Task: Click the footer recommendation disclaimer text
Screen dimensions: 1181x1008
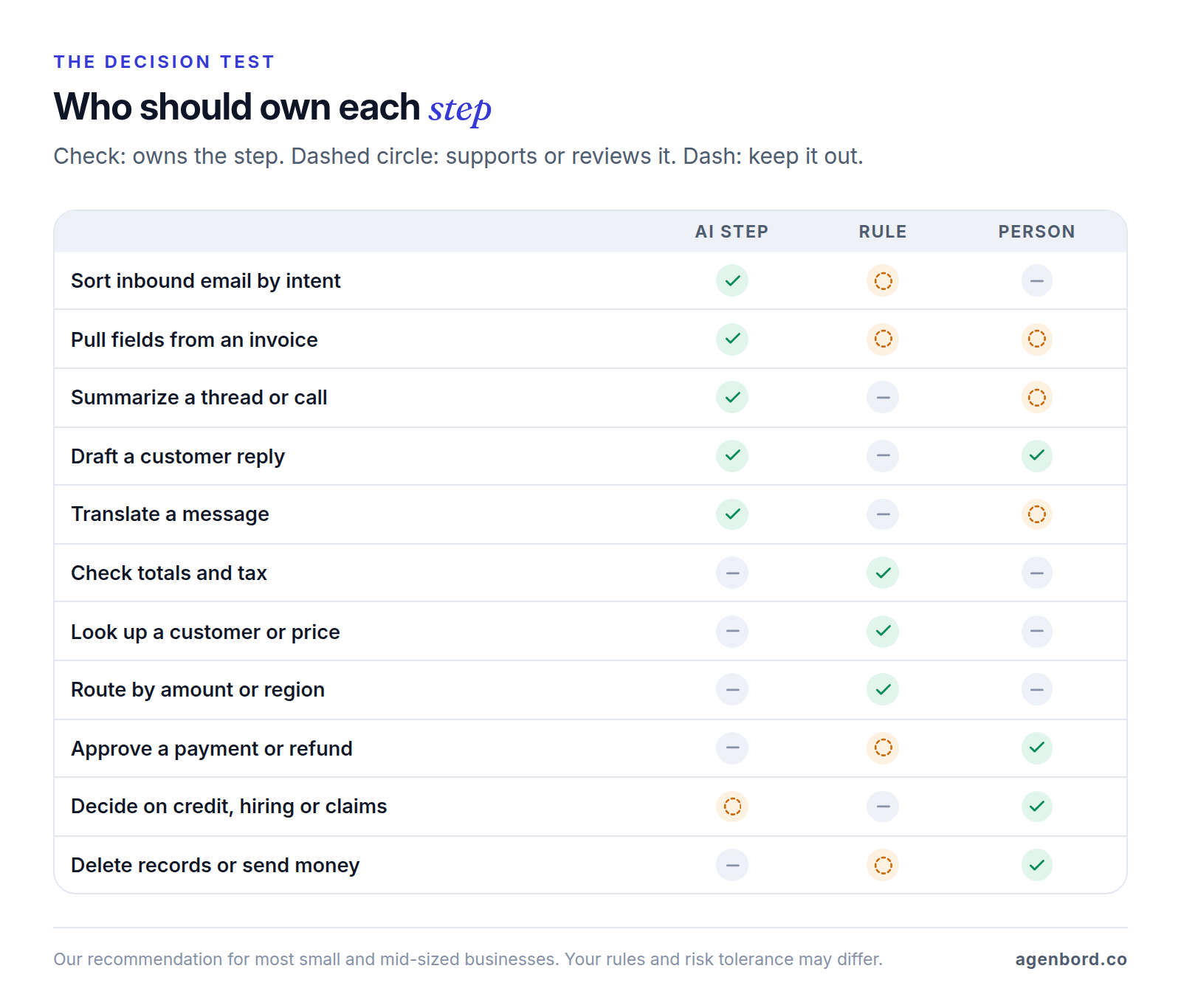Action: click(x=468, y=959)
